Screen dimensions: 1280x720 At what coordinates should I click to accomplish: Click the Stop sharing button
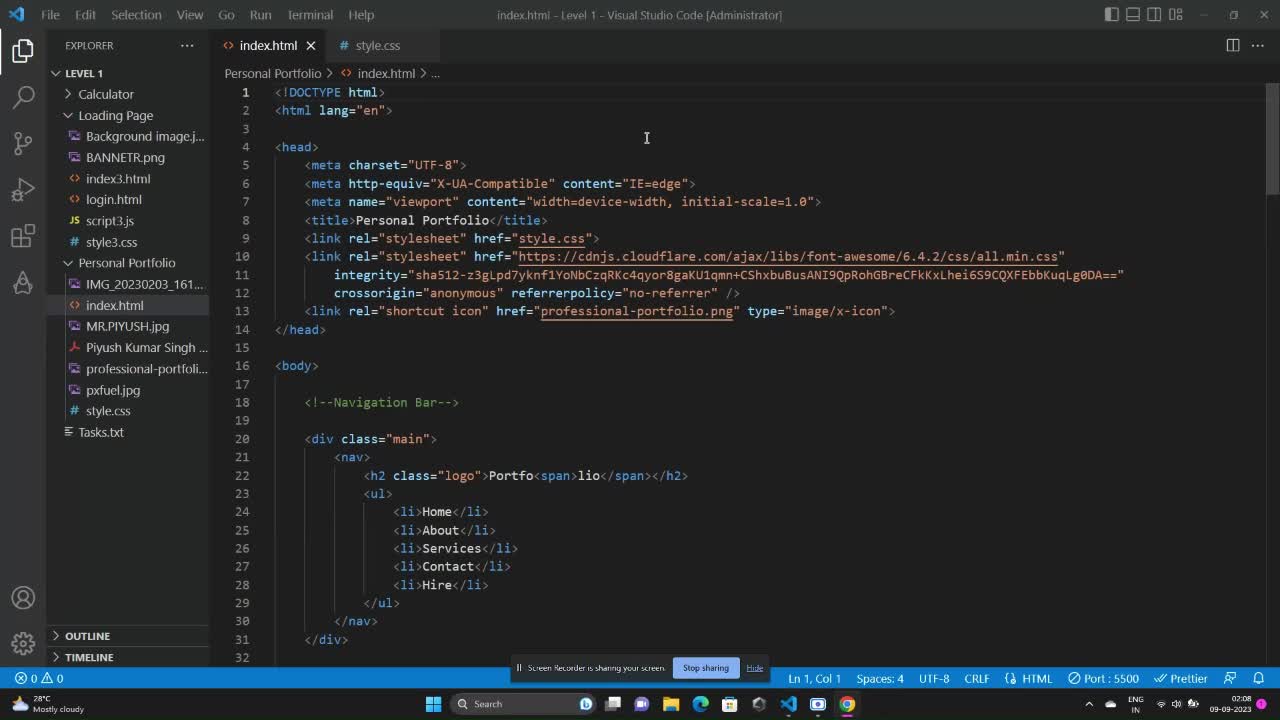(705, 668)
